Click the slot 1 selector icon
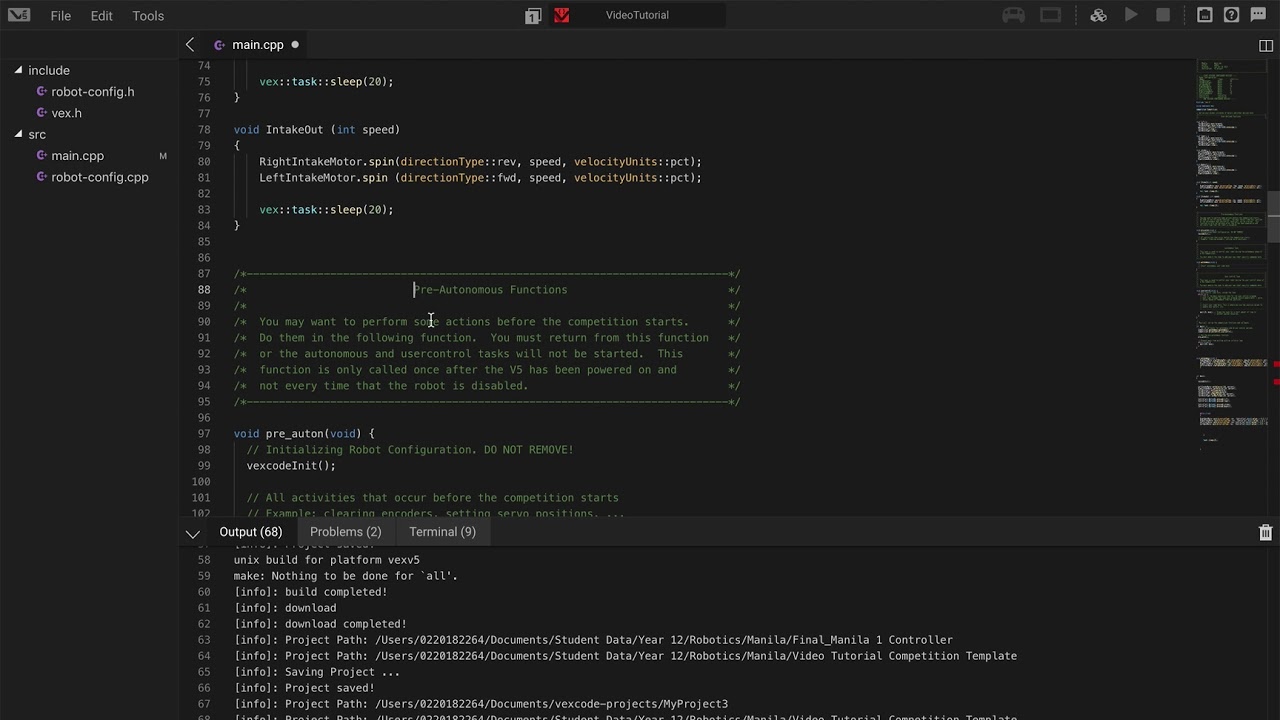This screenshot has height=720, width=1280. 533,15
